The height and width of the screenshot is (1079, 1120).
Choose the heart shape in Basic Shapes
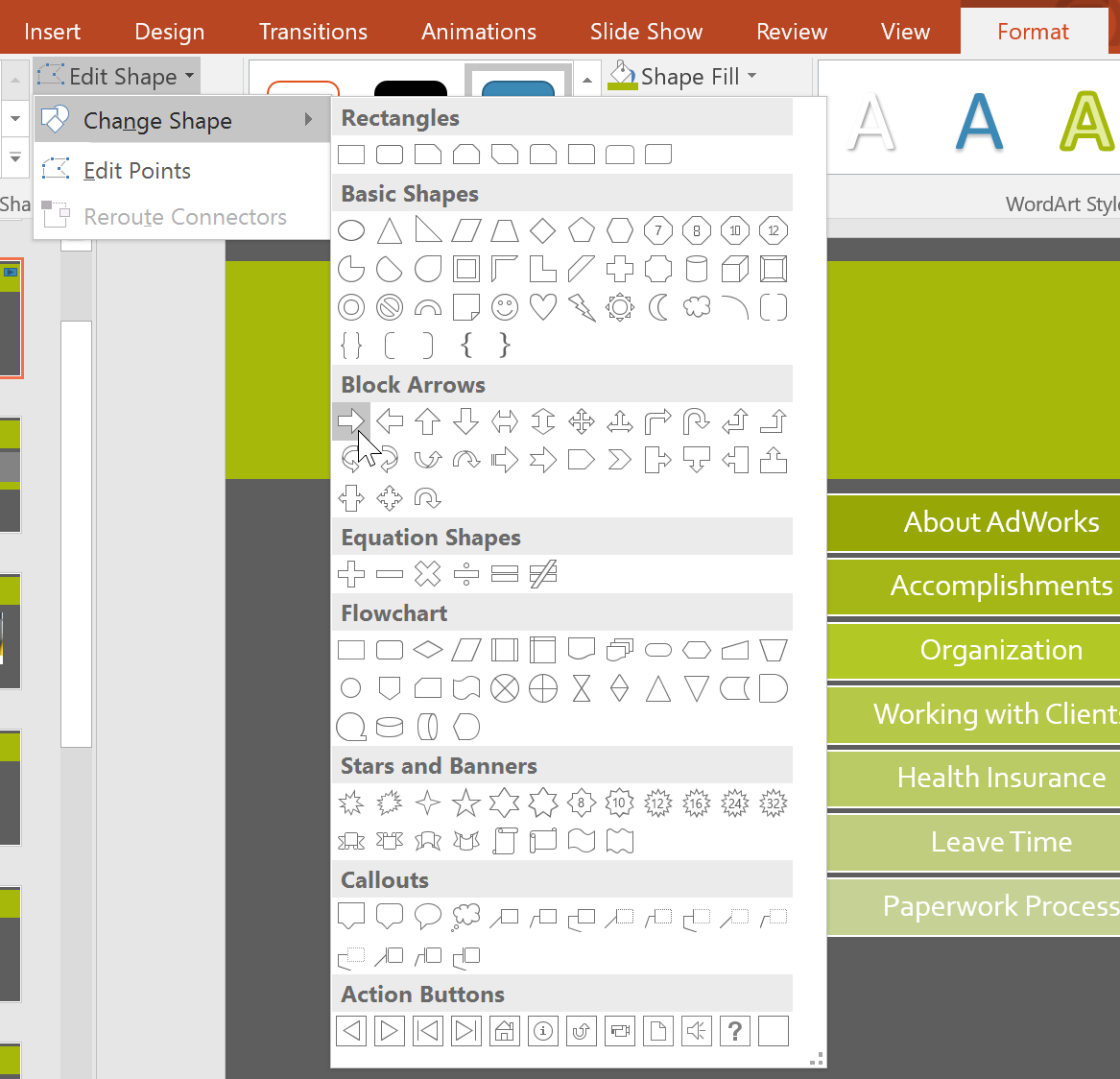point(543,308)
